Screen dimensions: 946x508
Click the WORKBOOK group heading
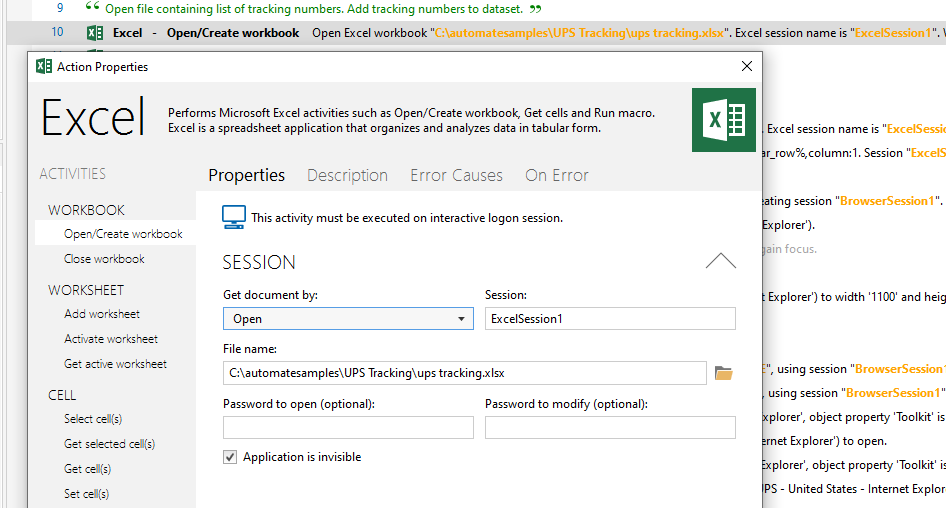click(x=86, y=210)
